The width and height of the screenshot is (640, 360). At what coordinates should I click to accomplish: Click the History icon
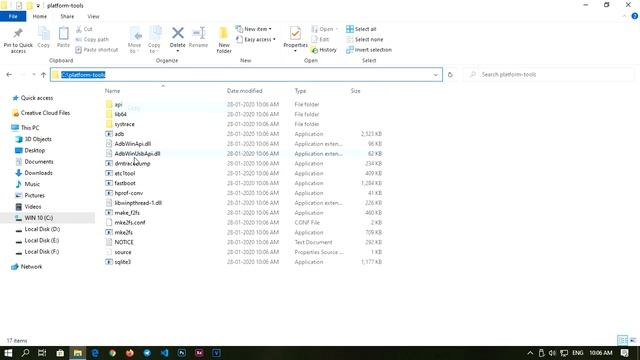click(314, 50)
